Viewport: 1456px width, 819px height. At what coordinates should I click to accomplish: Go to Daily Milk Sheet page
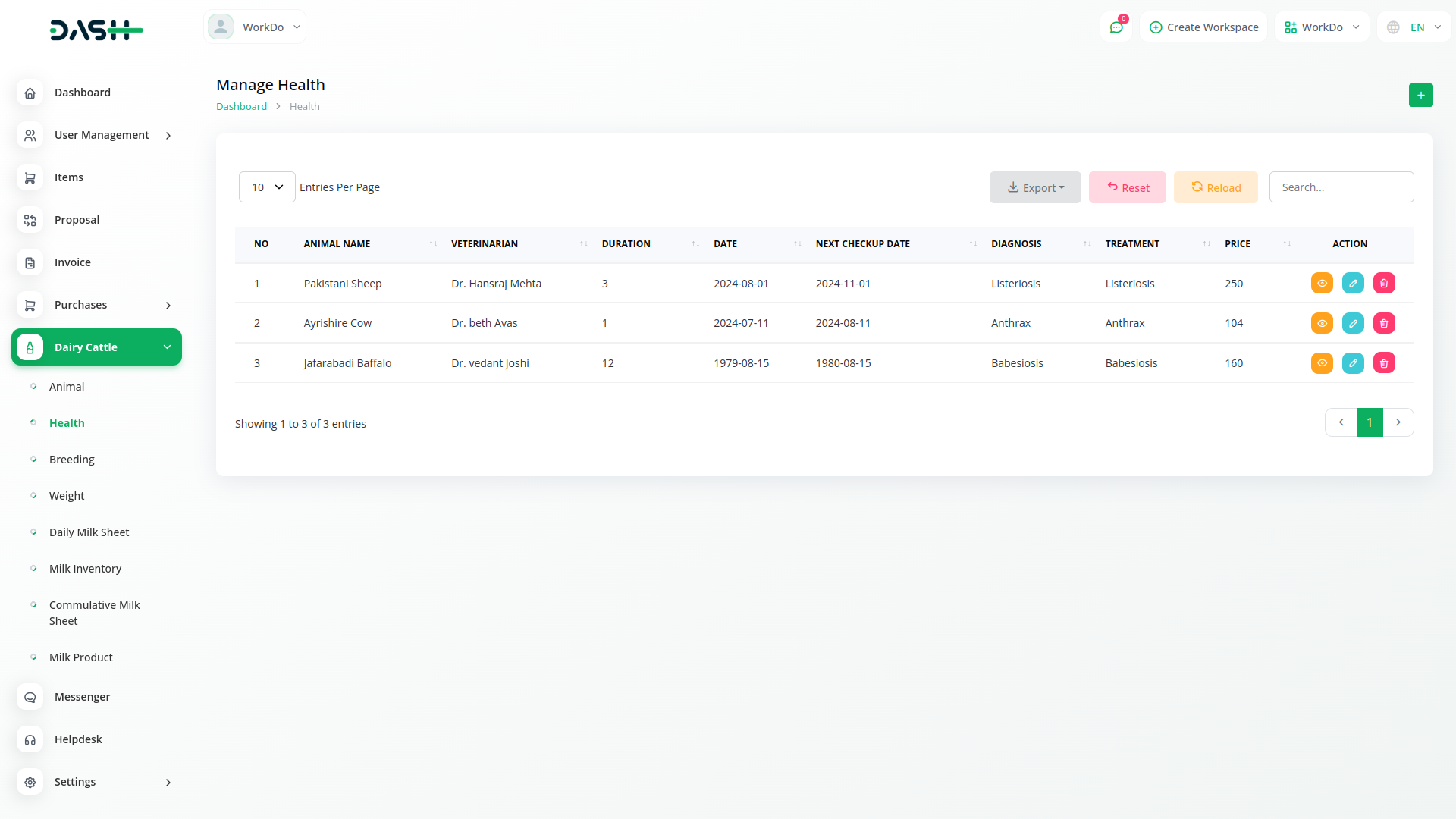[89, 532]
